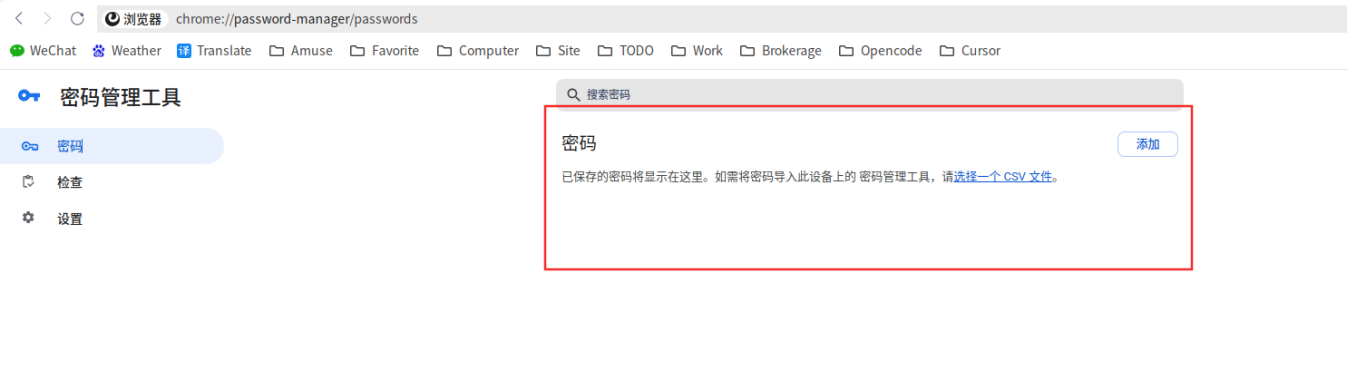This screenshot has width=1347, height=390.
Task: Go forward with the browser forward arrow
Action: click(47, 19)
